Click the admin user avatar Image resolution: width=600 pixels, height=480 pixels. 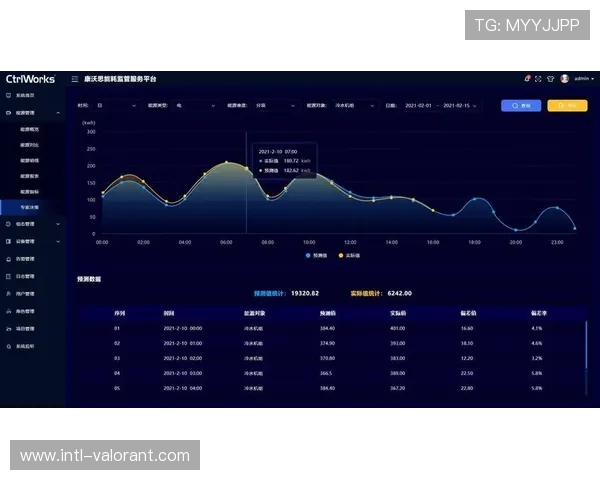[x=565, y=79]
